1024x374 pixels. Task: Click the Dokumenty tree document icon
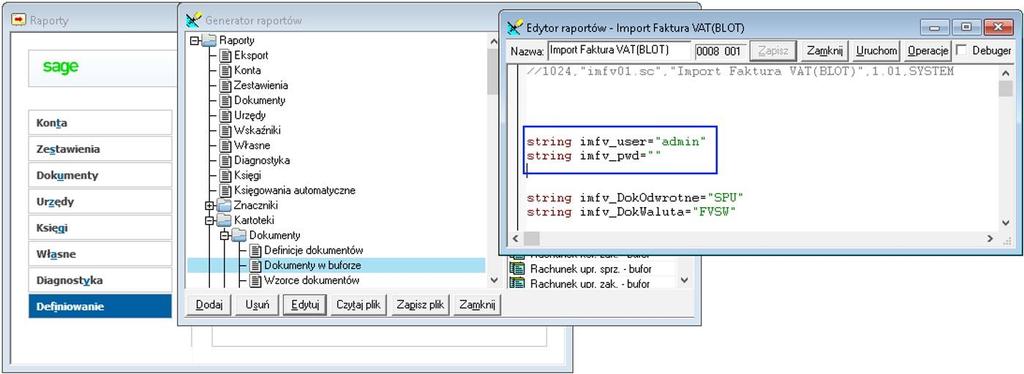point(225,101)
